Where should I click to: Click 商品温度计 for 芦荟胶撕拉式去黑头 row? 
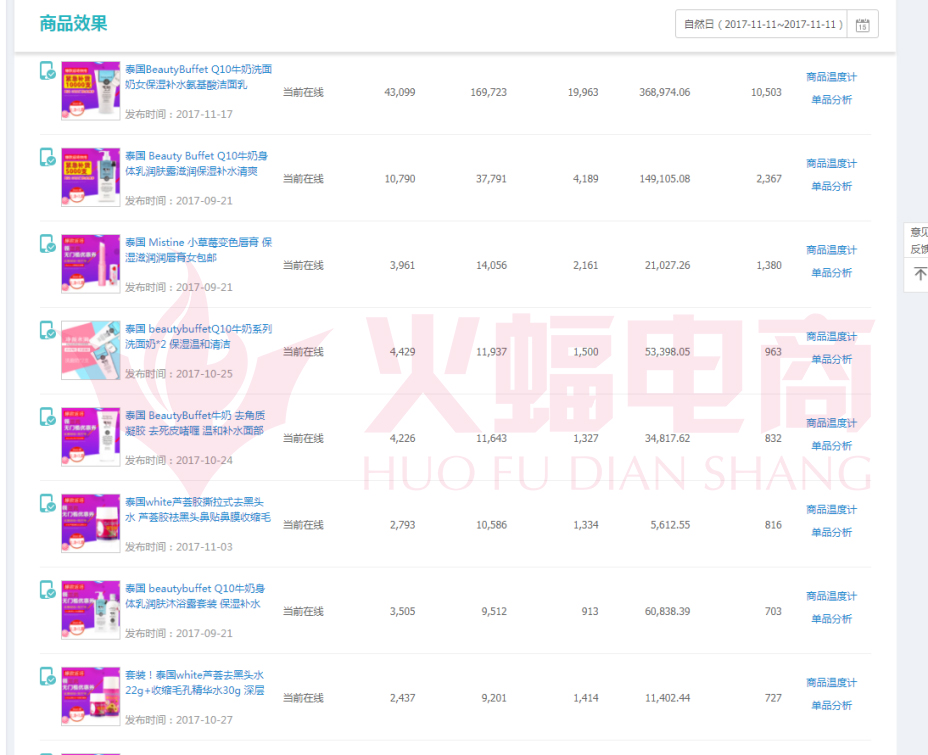coord(831,509)
